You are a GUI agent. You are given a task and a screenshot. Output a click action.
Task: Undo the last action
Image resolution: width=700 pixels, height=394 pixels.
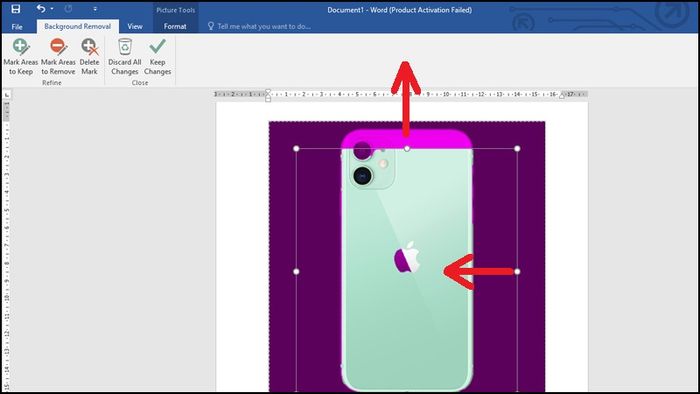[x=41, y=8]
